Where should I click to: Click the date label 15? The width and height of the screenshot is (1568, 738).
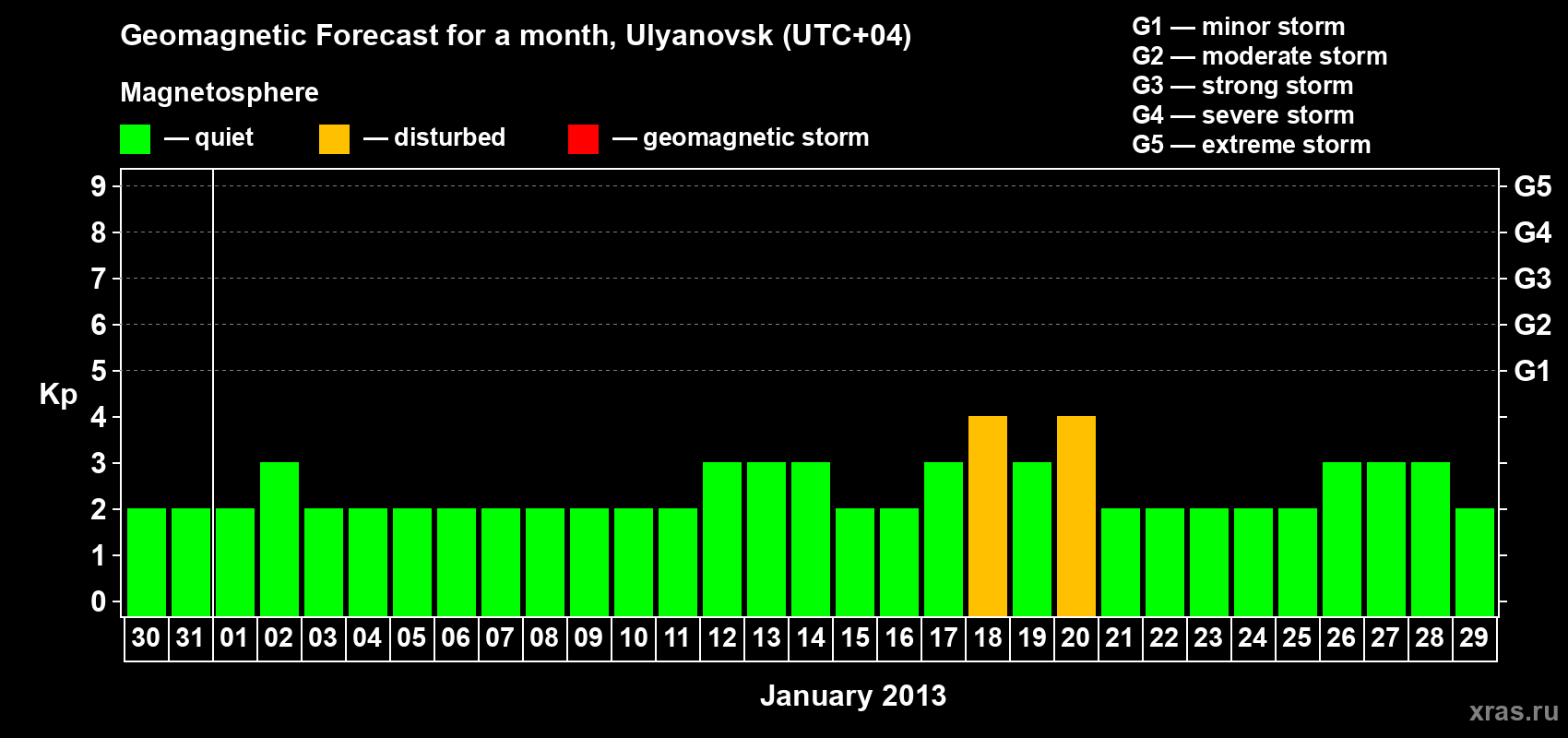(855, 638)
